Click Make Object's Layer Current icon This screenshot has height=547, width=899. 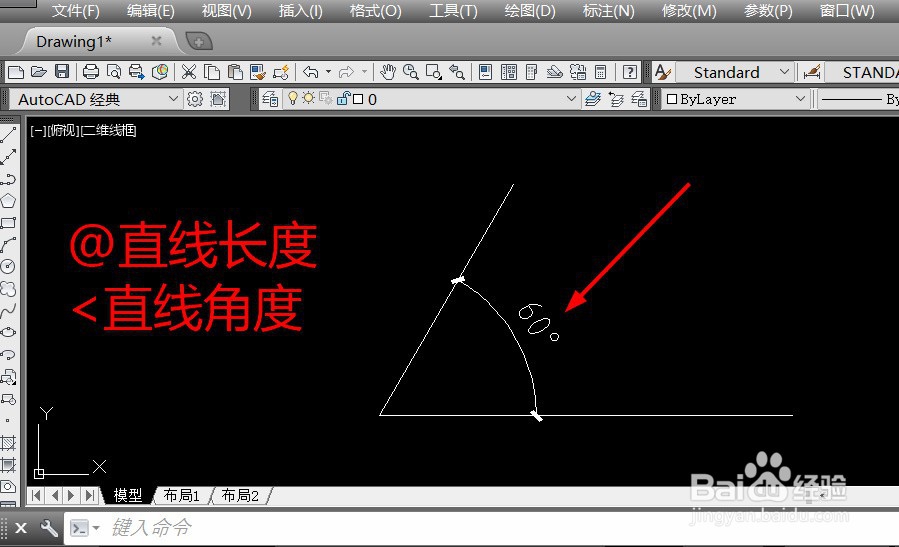(593, 99)
